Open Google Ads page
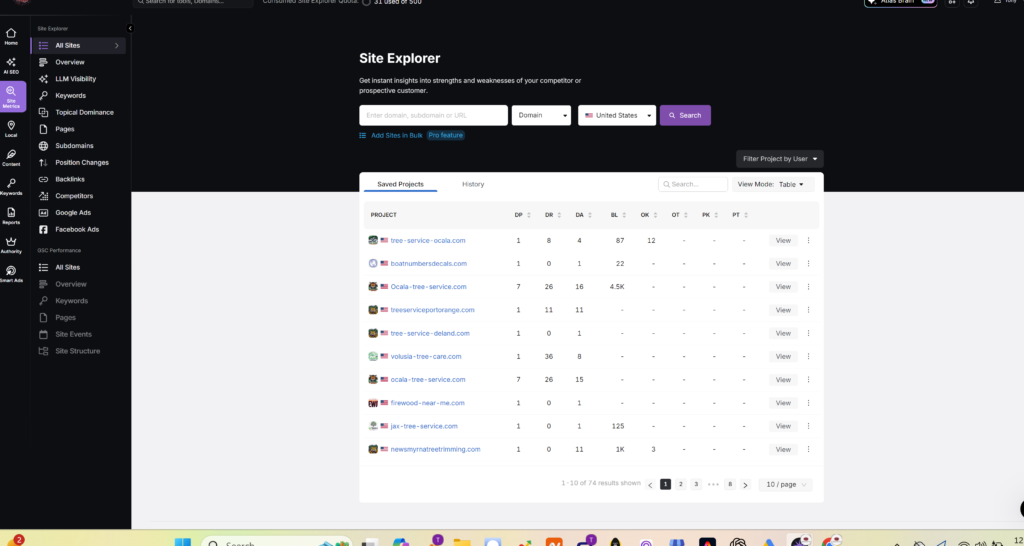Image resolution: width=1024 pixels, height=546 pixels. (x=72, y=213)
